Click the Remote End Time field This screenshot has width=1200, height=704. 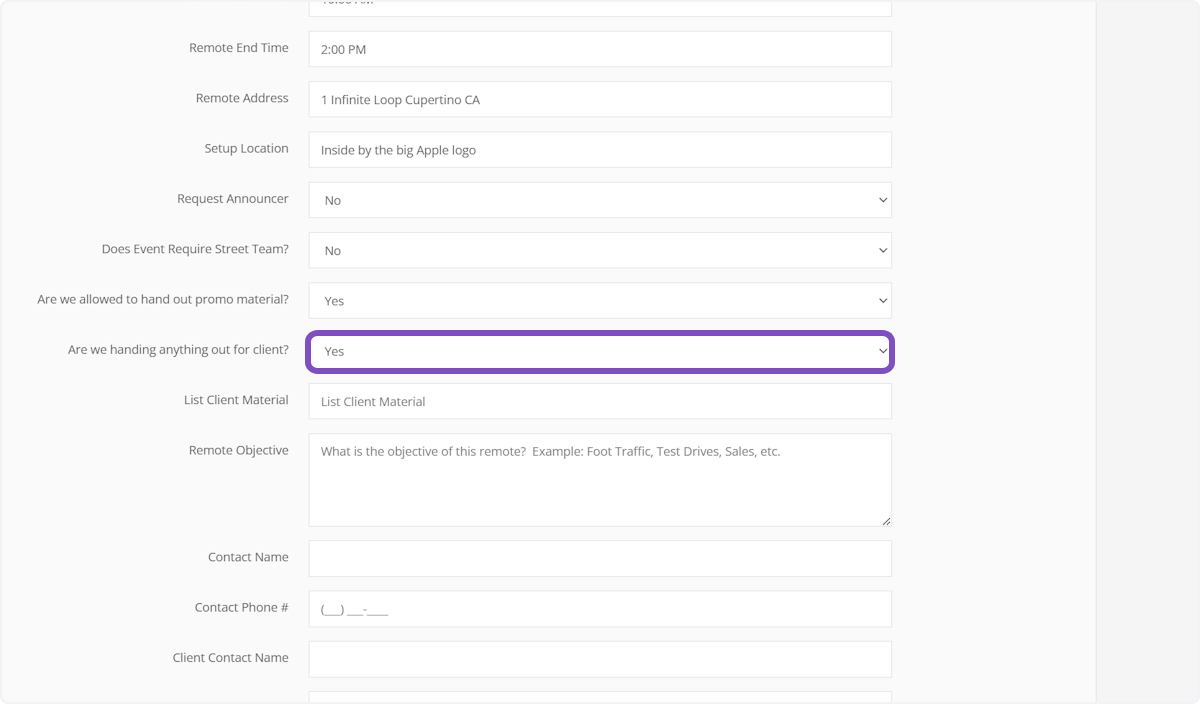[599, 49]
